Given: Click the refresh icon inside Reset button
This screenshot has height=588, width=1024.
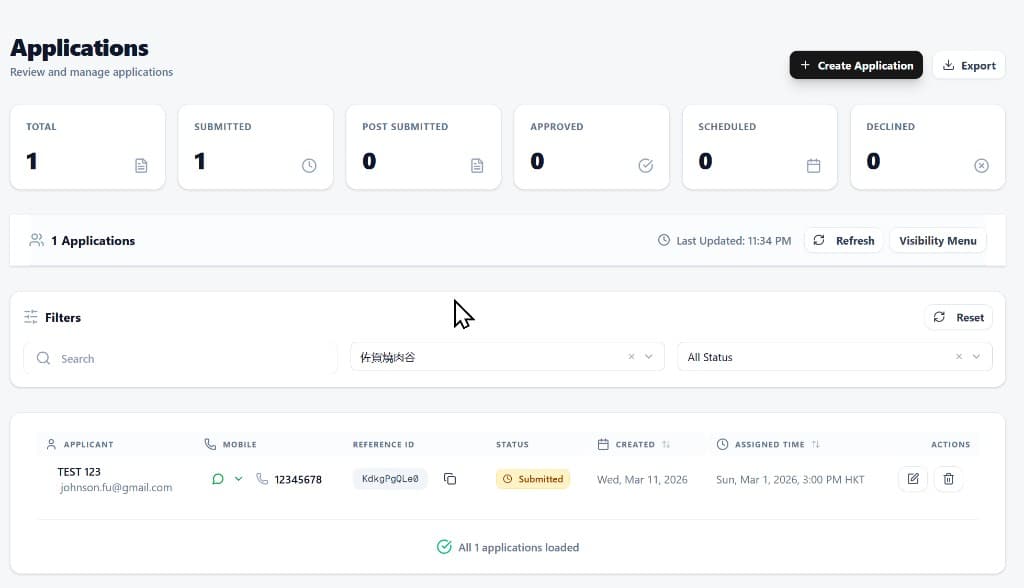Looking at the screenshot, I should point(939,317).
